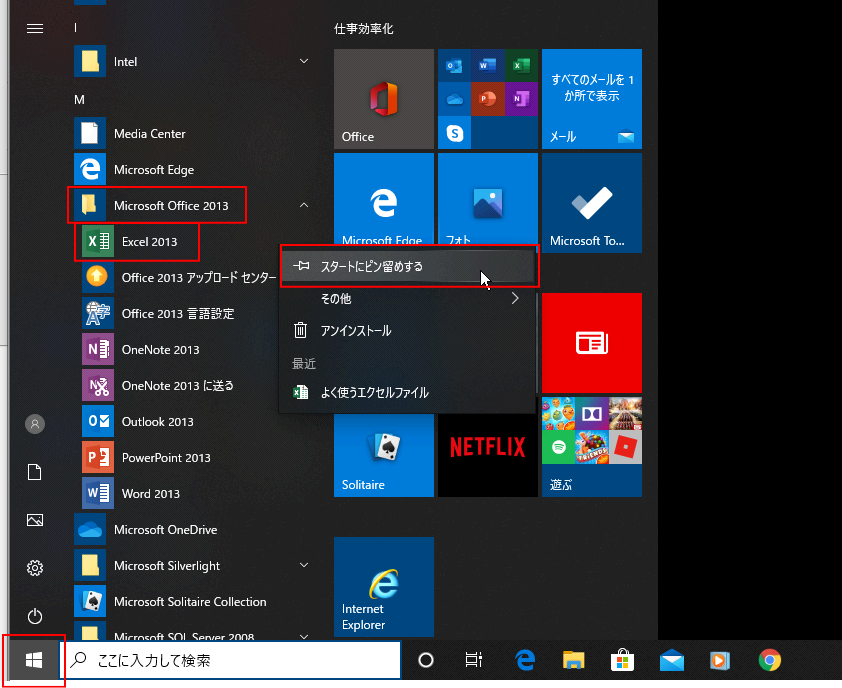Screen dimensions: 842x688
Task: Collapse the Microsoft Office 2013 folder
Action: pyautogui.click(x=304, y=205)
